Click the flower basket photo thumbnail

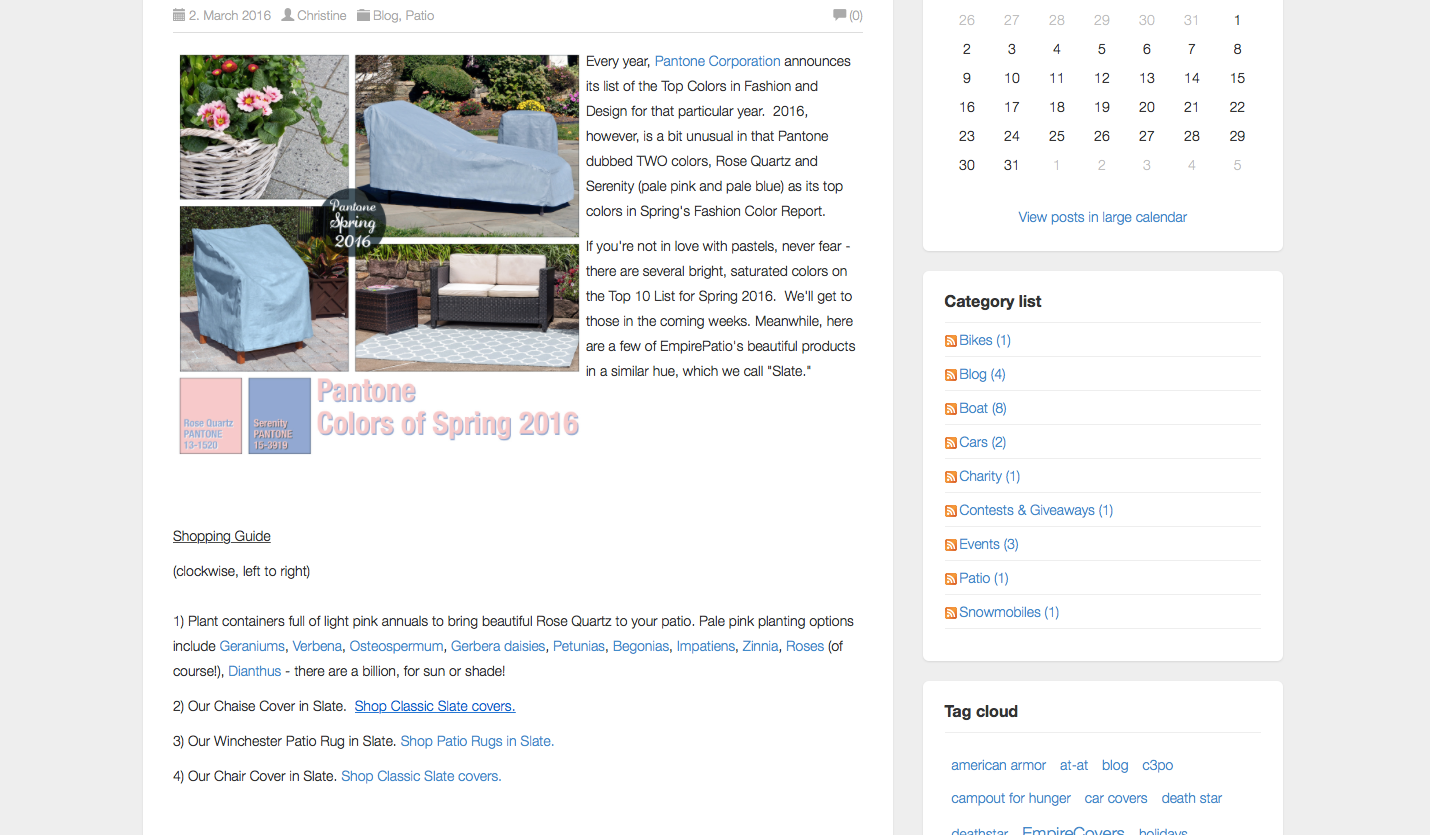click(x=264, y=127)
